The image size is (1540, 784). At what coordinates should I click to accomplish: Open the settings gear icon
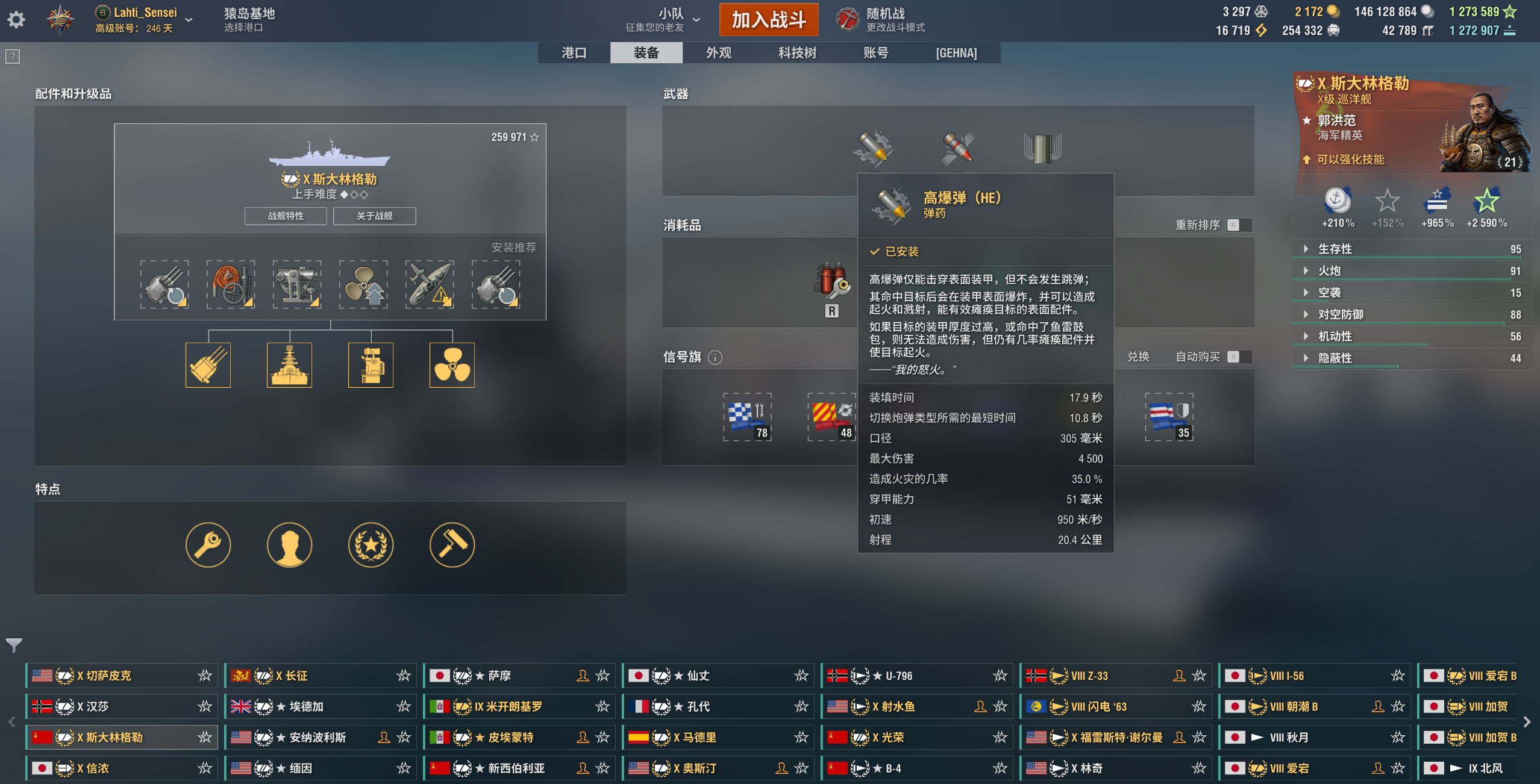pyautogui.click(x=16, y=20)
